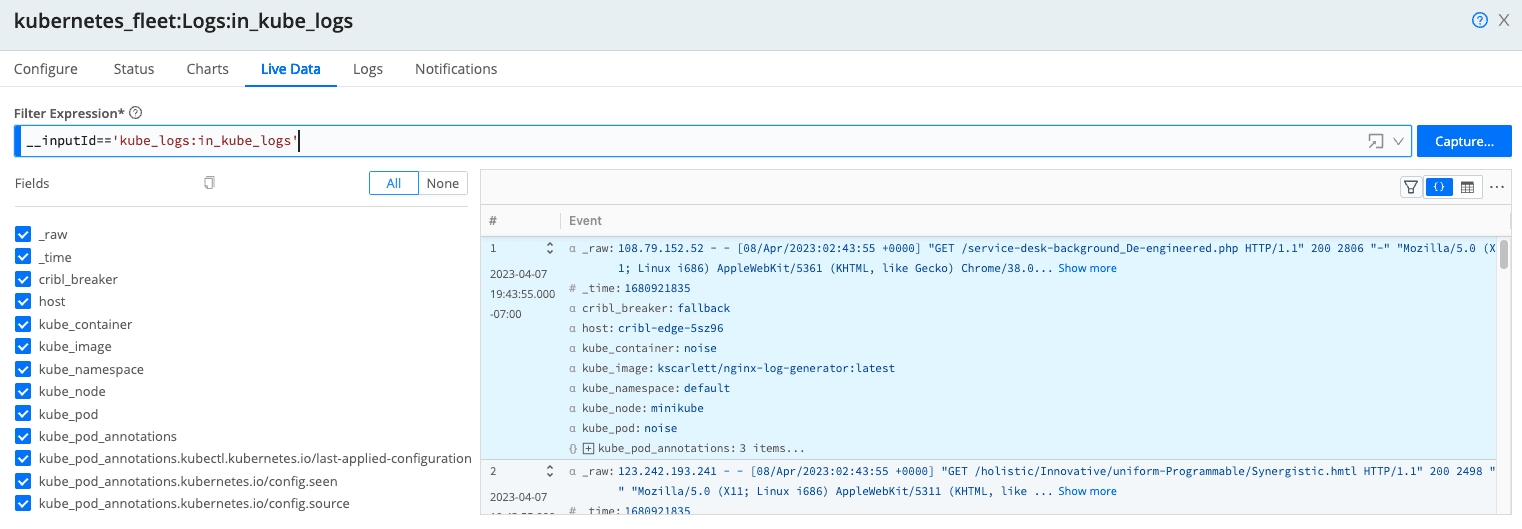The image size is (1522, 529).
Task: Open the filter expression history dropdown
Action: 1399,142
